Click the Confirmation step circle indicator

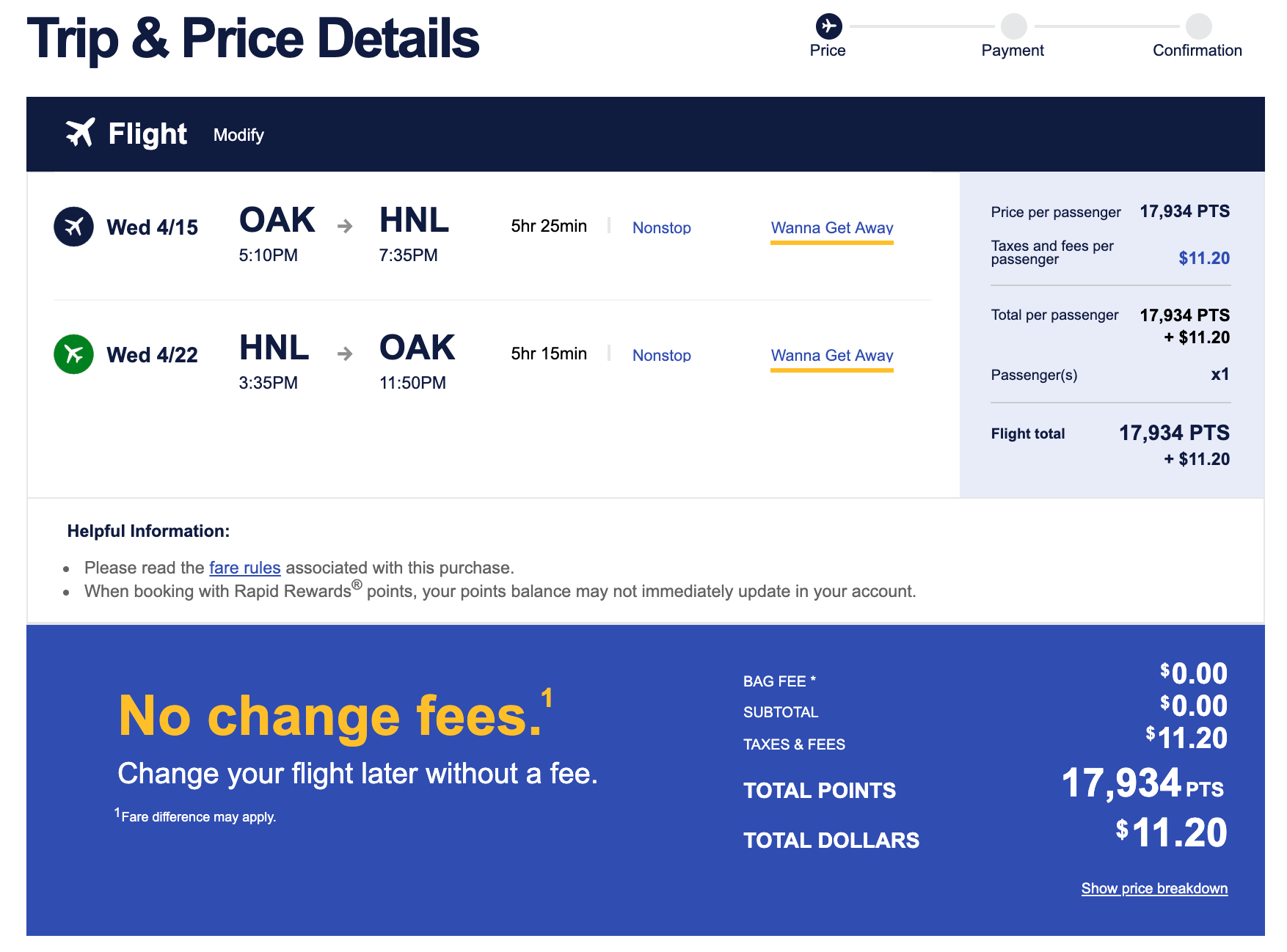coord(1198,26)
